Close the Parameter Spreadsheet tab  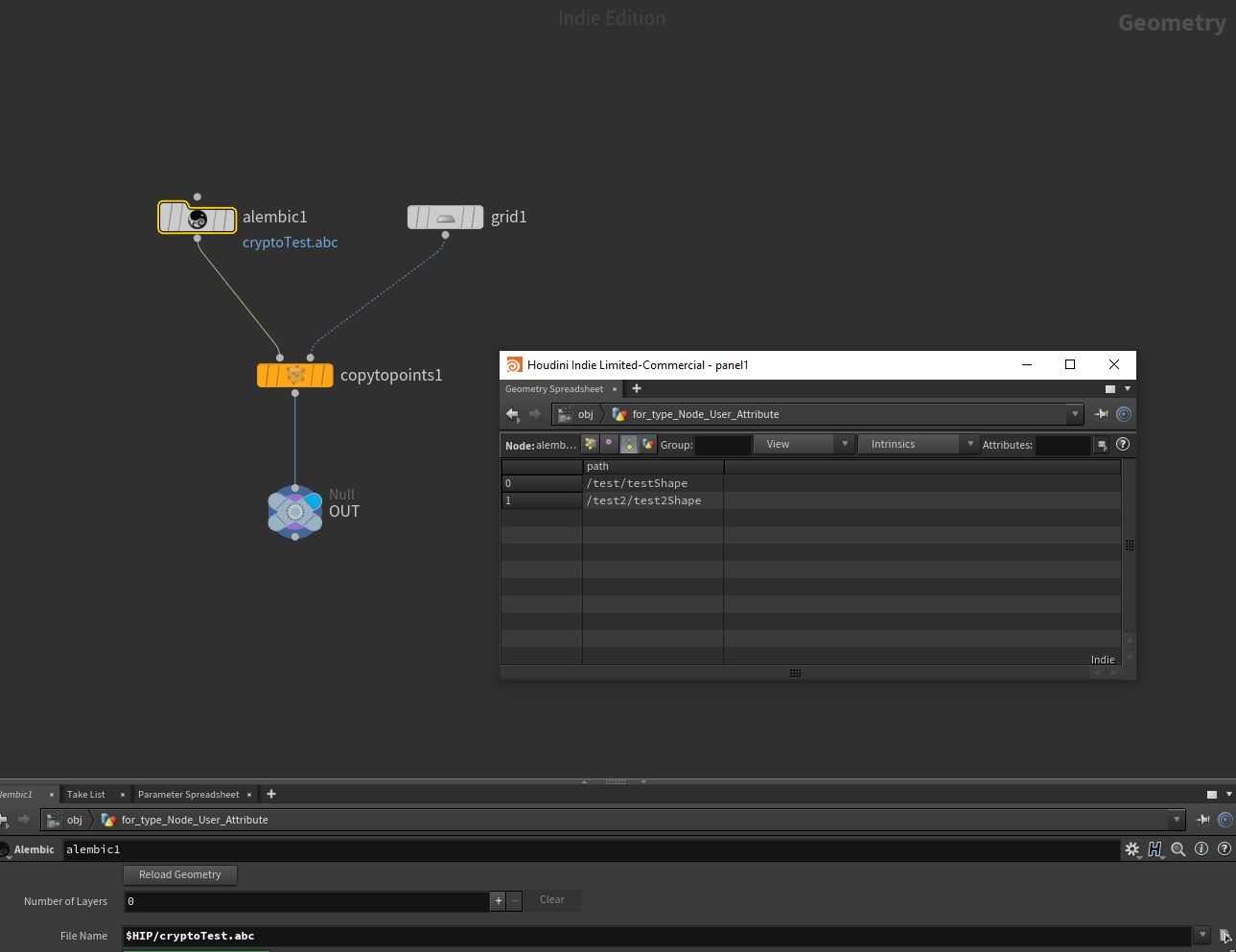click(x=249, y=795)
